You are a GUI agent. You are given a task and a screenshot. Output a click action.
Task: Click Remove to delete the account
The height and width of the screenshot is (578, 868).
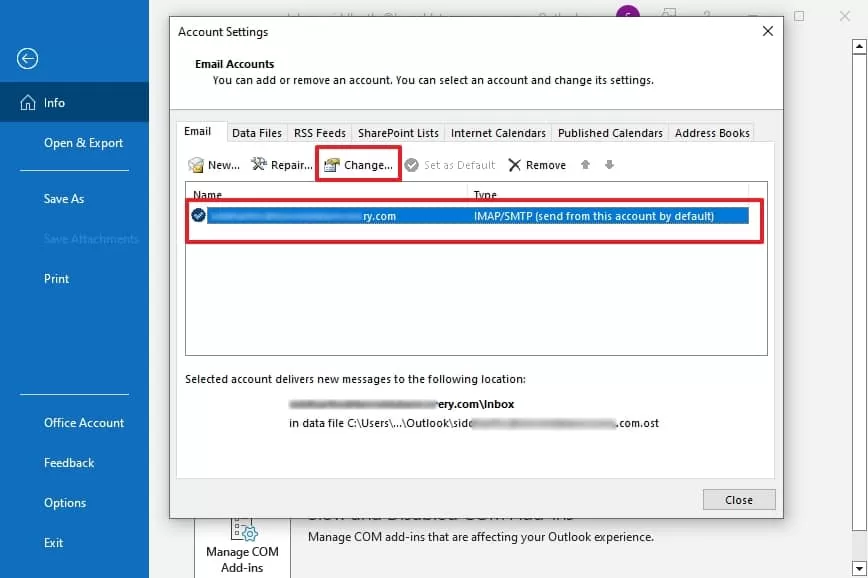coord(537,165)
